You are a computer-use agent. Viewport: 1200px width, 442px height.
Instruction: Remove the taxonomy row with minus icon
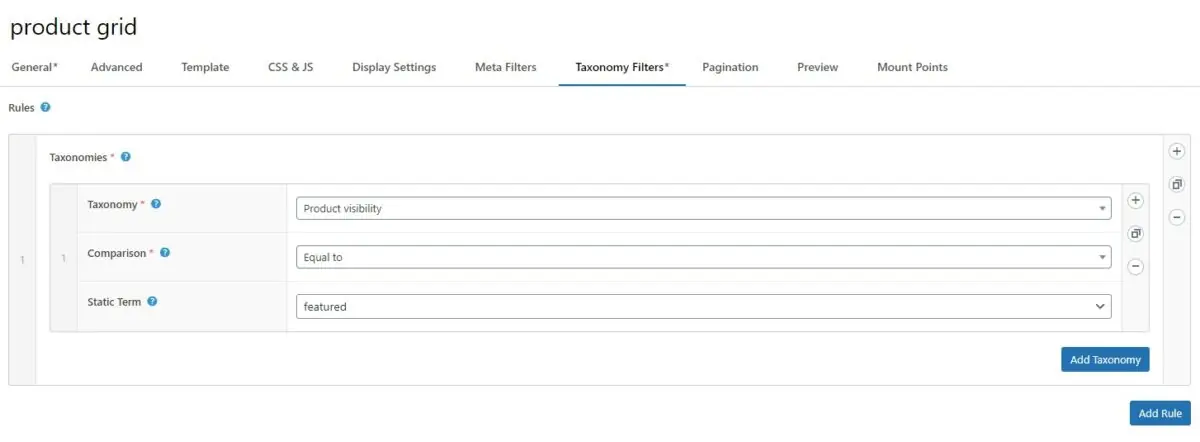click(1135, 267)
